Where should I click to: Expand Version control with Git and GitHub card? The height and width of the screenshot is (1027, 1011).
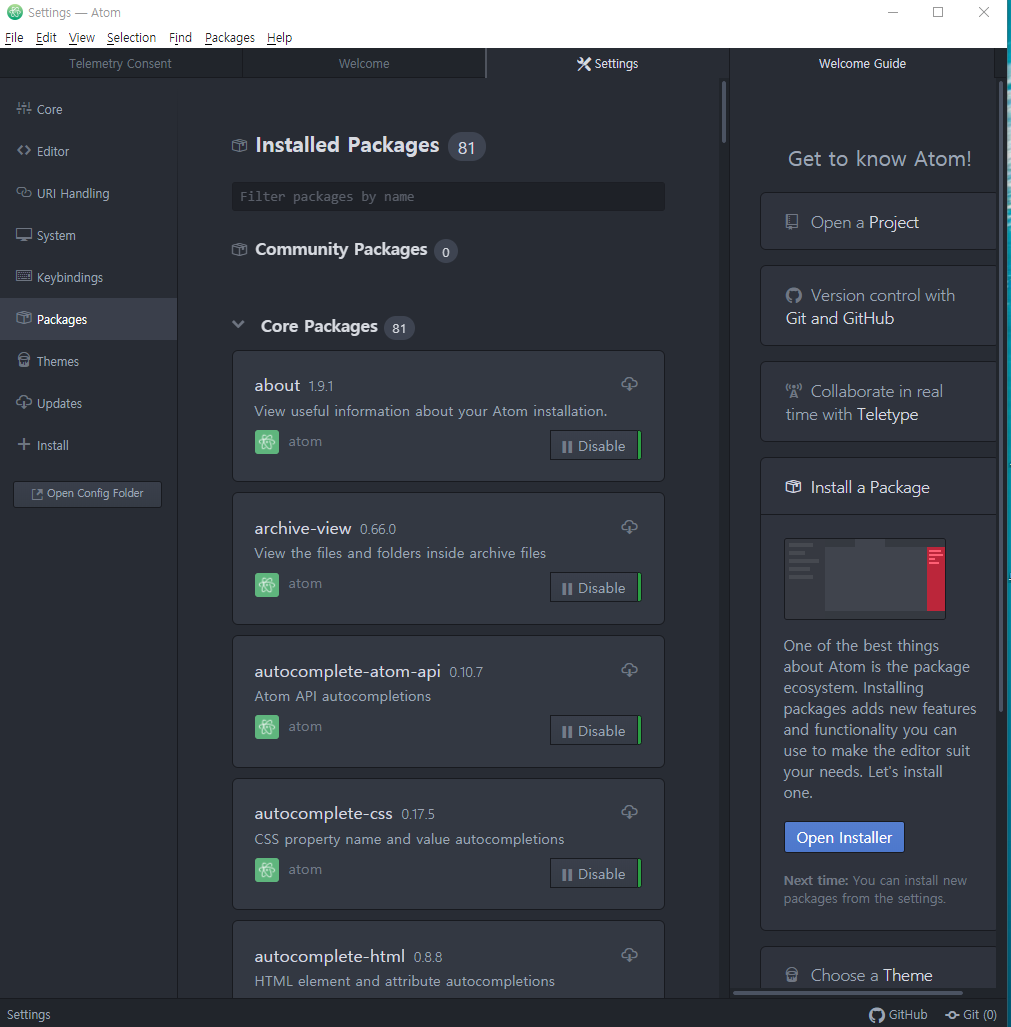click(878, 306)
